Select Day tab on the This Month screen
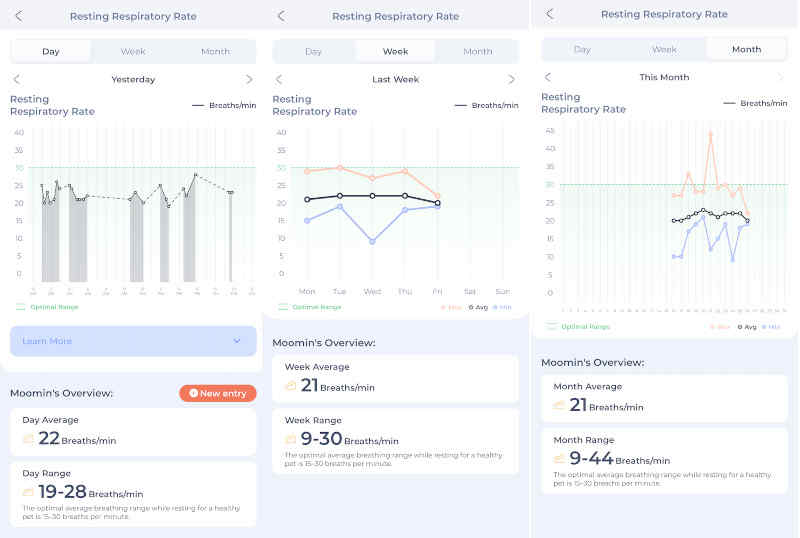Screen dimensions: 800x538 pos(582,49)
